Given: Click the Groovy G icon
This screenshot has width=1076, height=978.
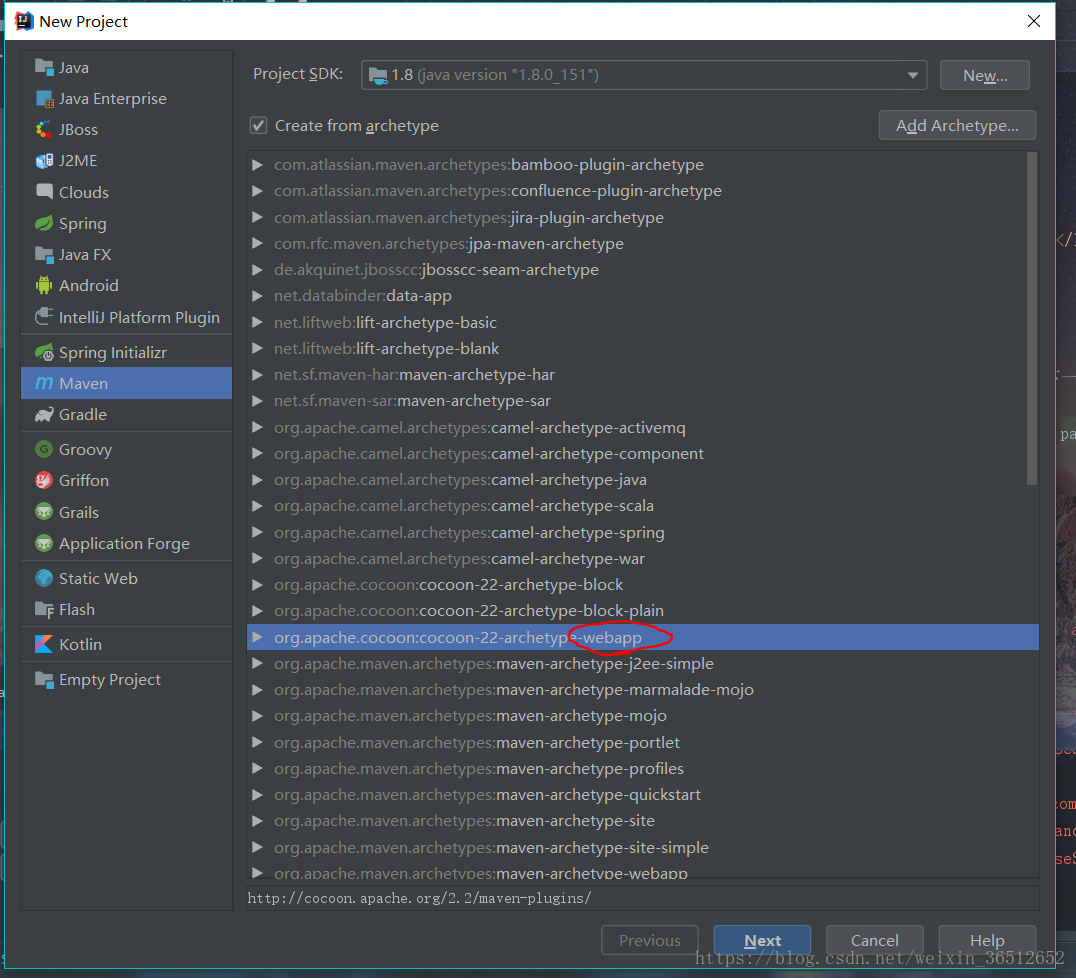Looking at the screenshot, I should coord(44,450).
